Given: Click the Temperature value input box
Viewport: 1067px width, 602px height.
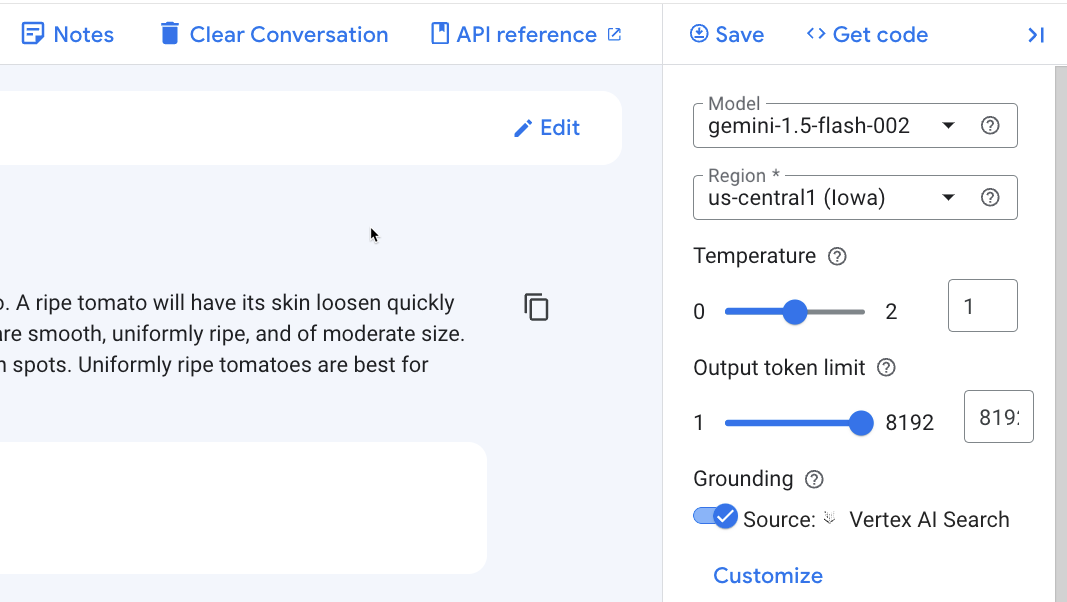Looking at the screenshot, I should (x=982, y=305).
